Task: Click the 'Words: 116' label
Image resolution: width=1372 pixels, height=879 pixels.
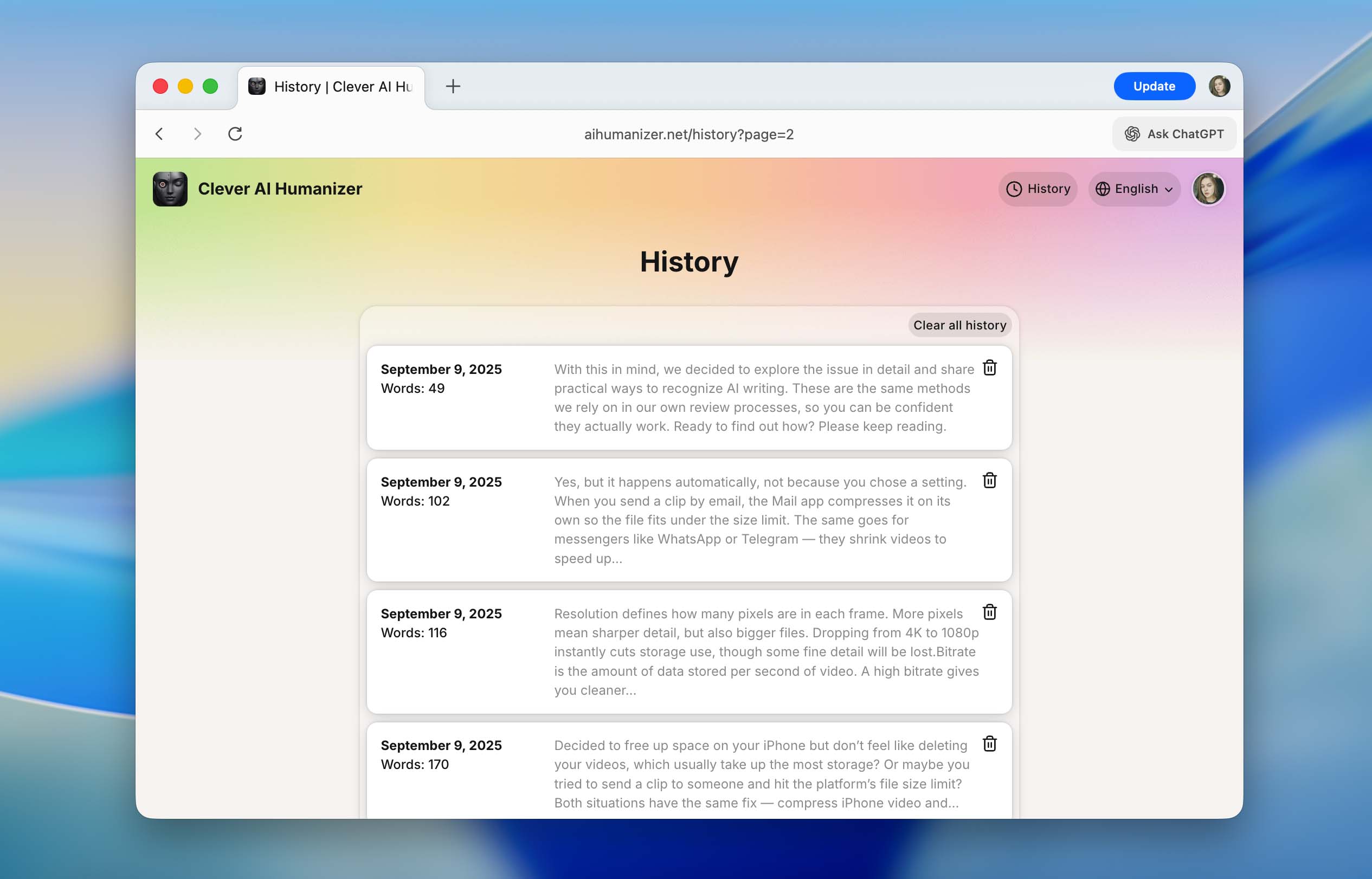Action: tap(414, 632)
